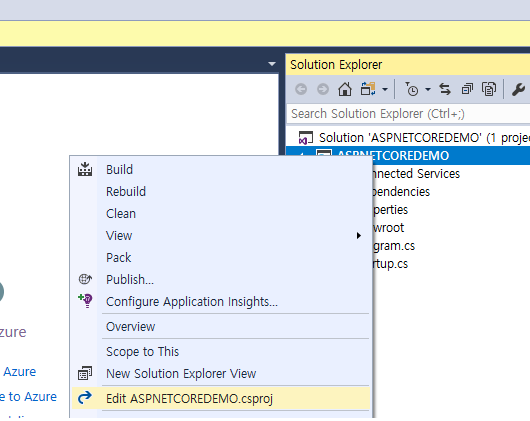Click the Switch Views folder icon
The image size is (530, 421).
pos(368,89)
